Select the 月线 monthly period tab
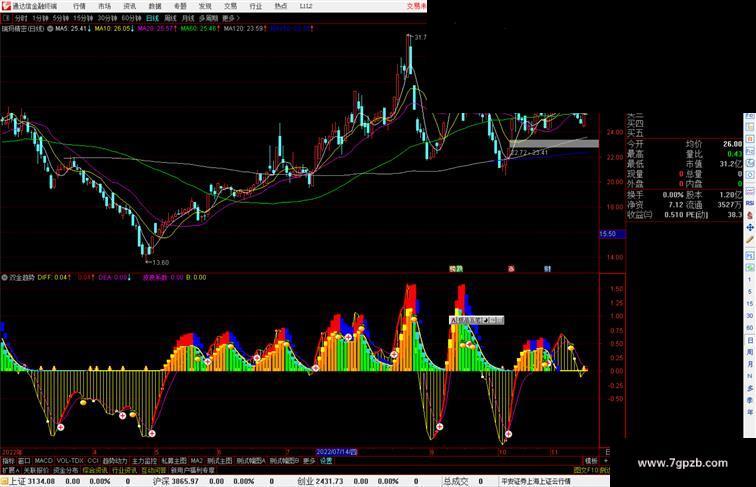This screenshot has width=756, height=487. (x=188, y=18)
